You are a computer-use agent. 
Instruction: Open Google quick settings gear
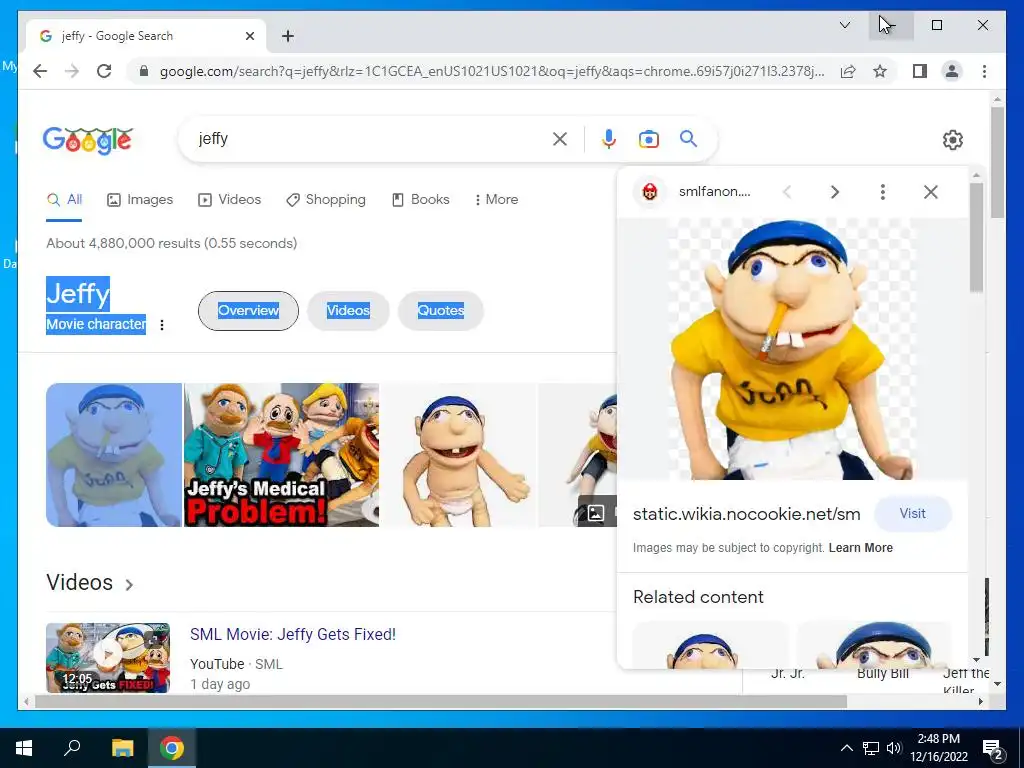click(953, 140)
